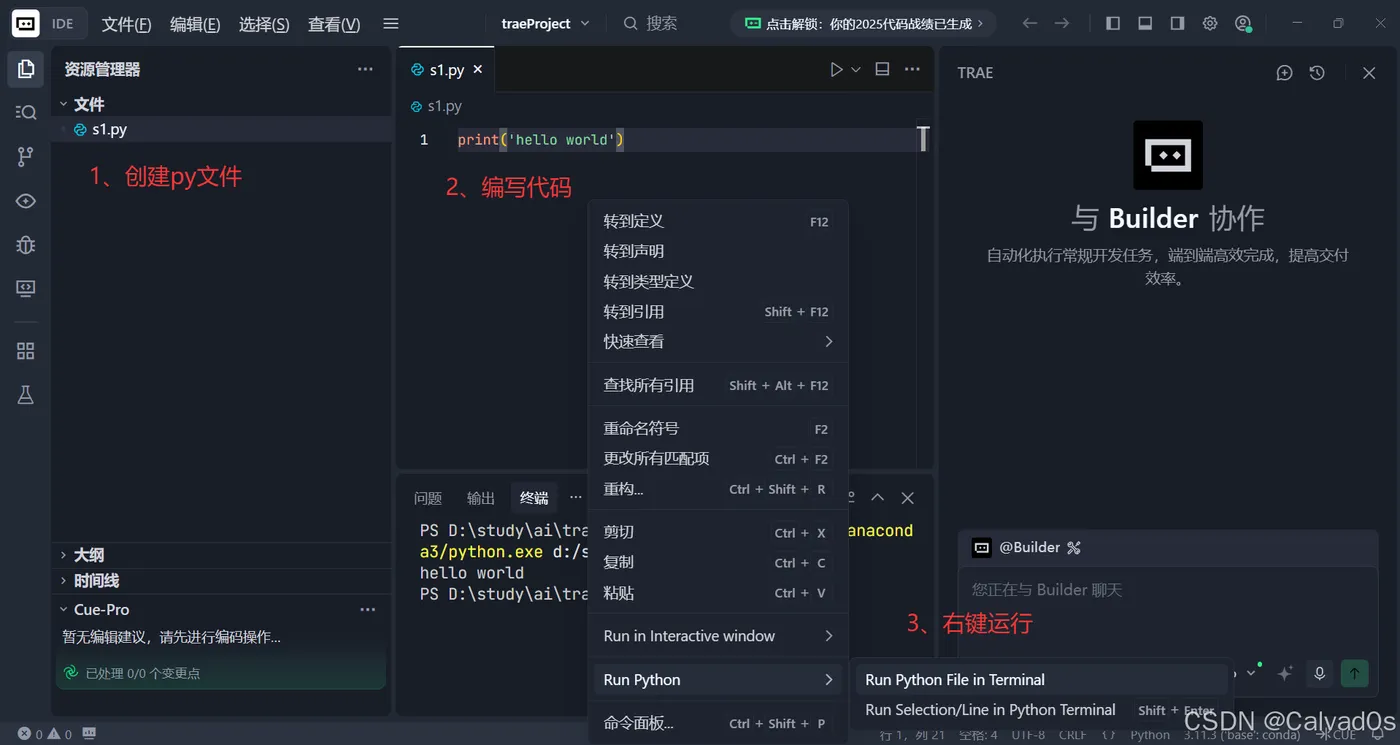Open the settings gear in the title bar
The width and height of the screenshot is (1400, 745).
pos(1210,23)
